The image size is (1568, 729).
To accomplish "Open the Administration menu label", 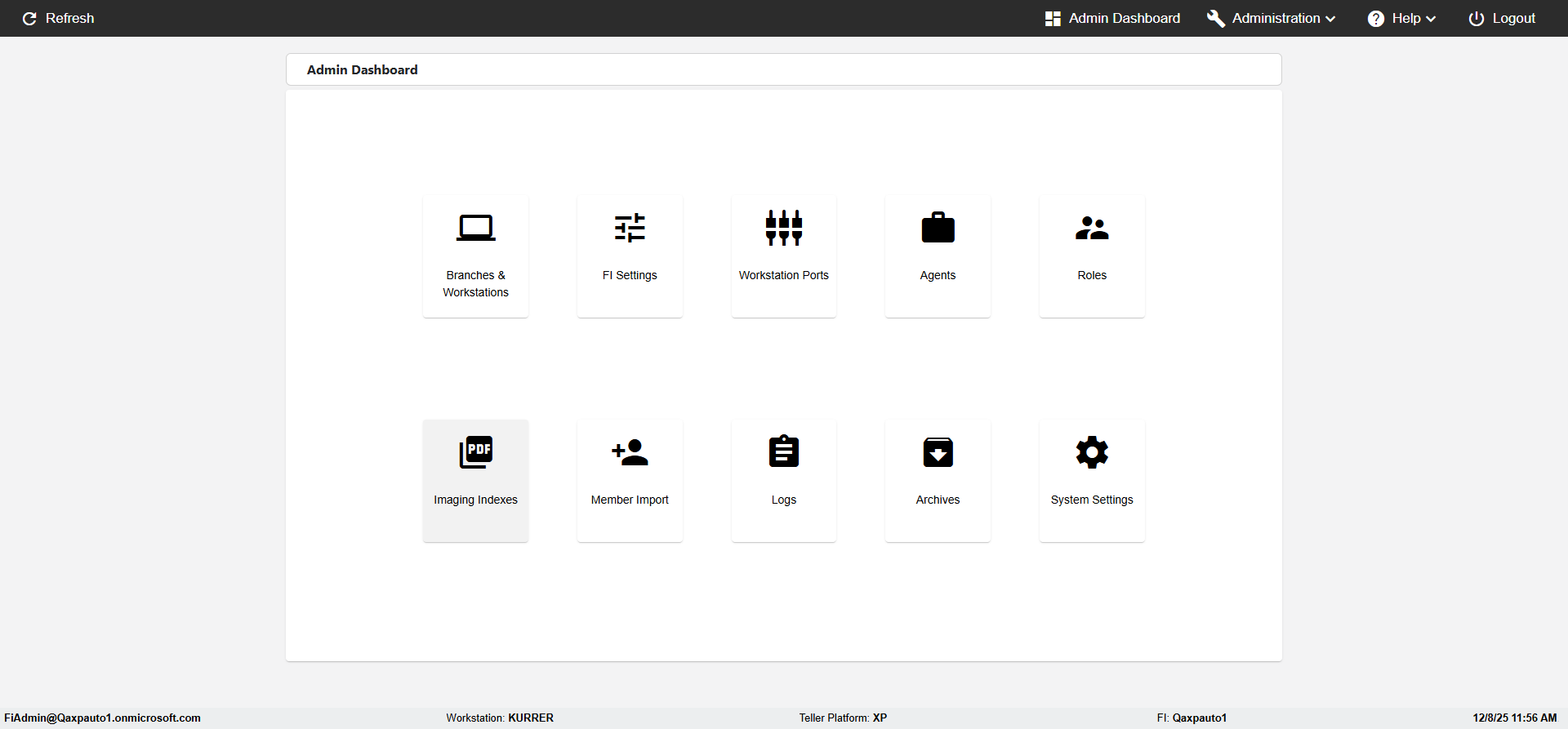I will tap(1276, 18).
